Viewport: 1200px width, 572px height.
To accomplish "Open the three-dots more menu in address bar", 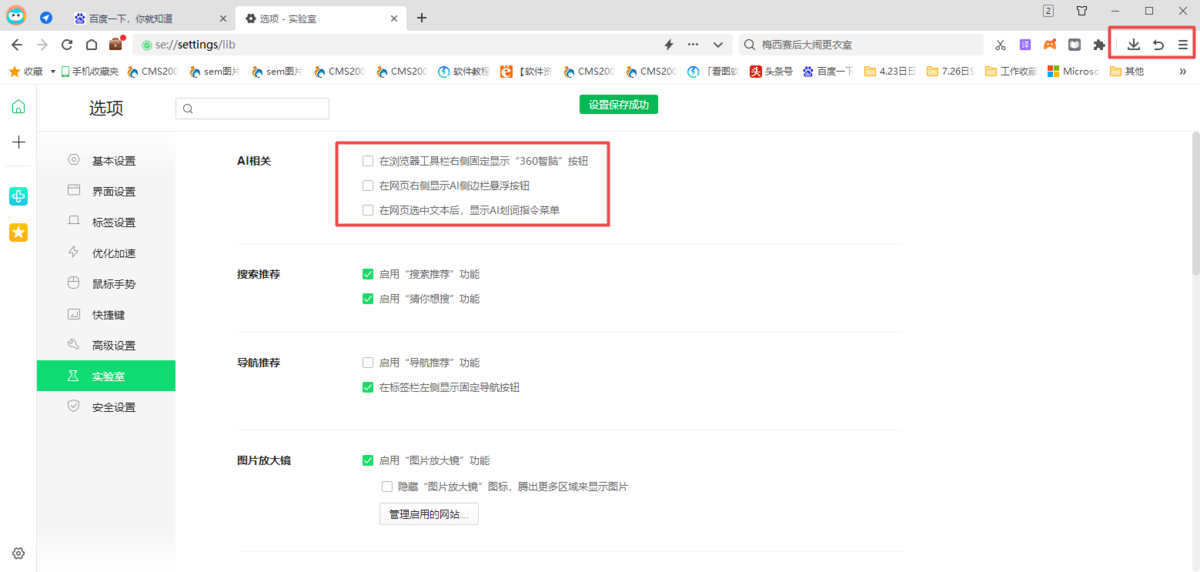I will coord(693,45).
